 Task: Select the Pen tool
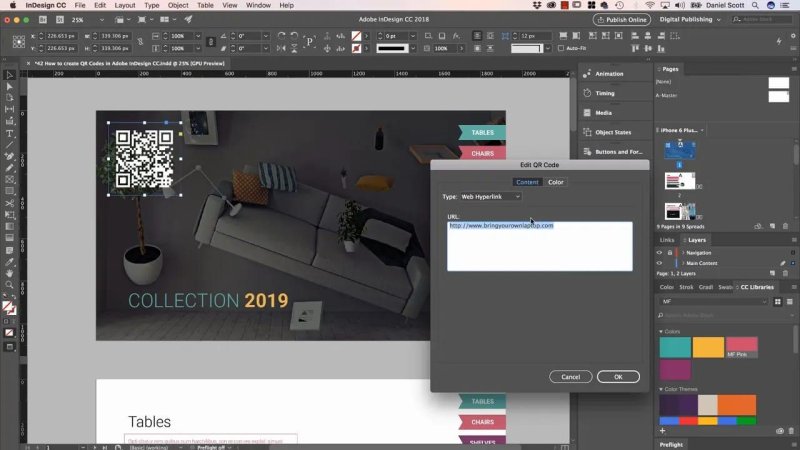[x=9, y=156]
